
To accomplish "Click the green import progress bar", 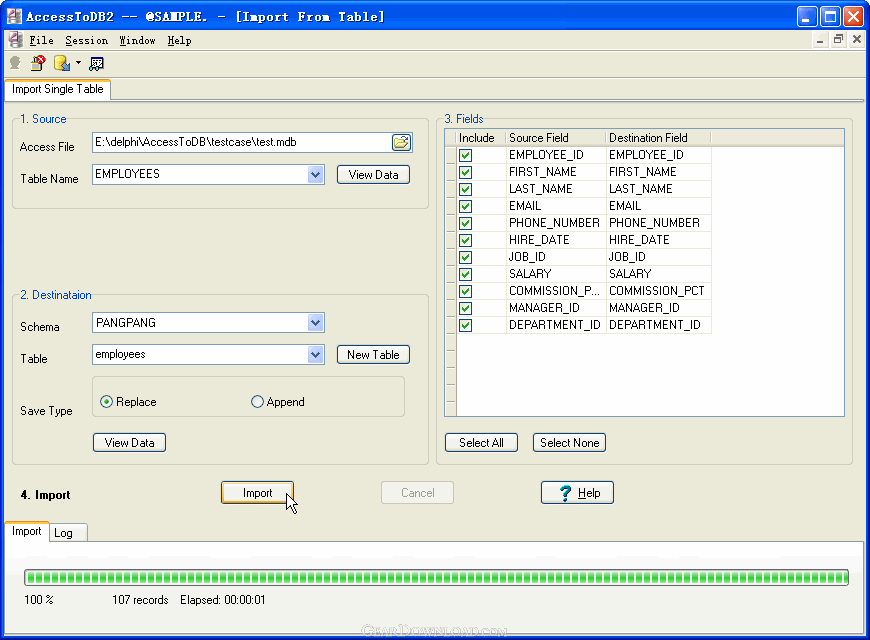I will point(436,577).
